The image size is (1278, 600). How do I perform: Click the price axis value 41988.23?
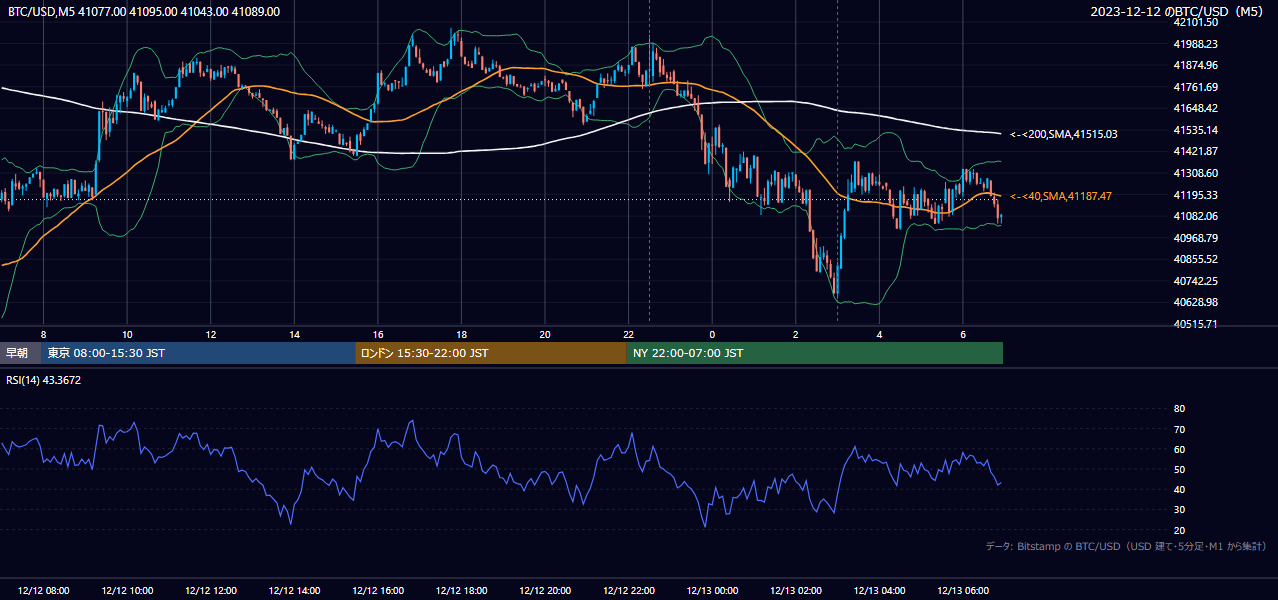tap(1195, 44)
